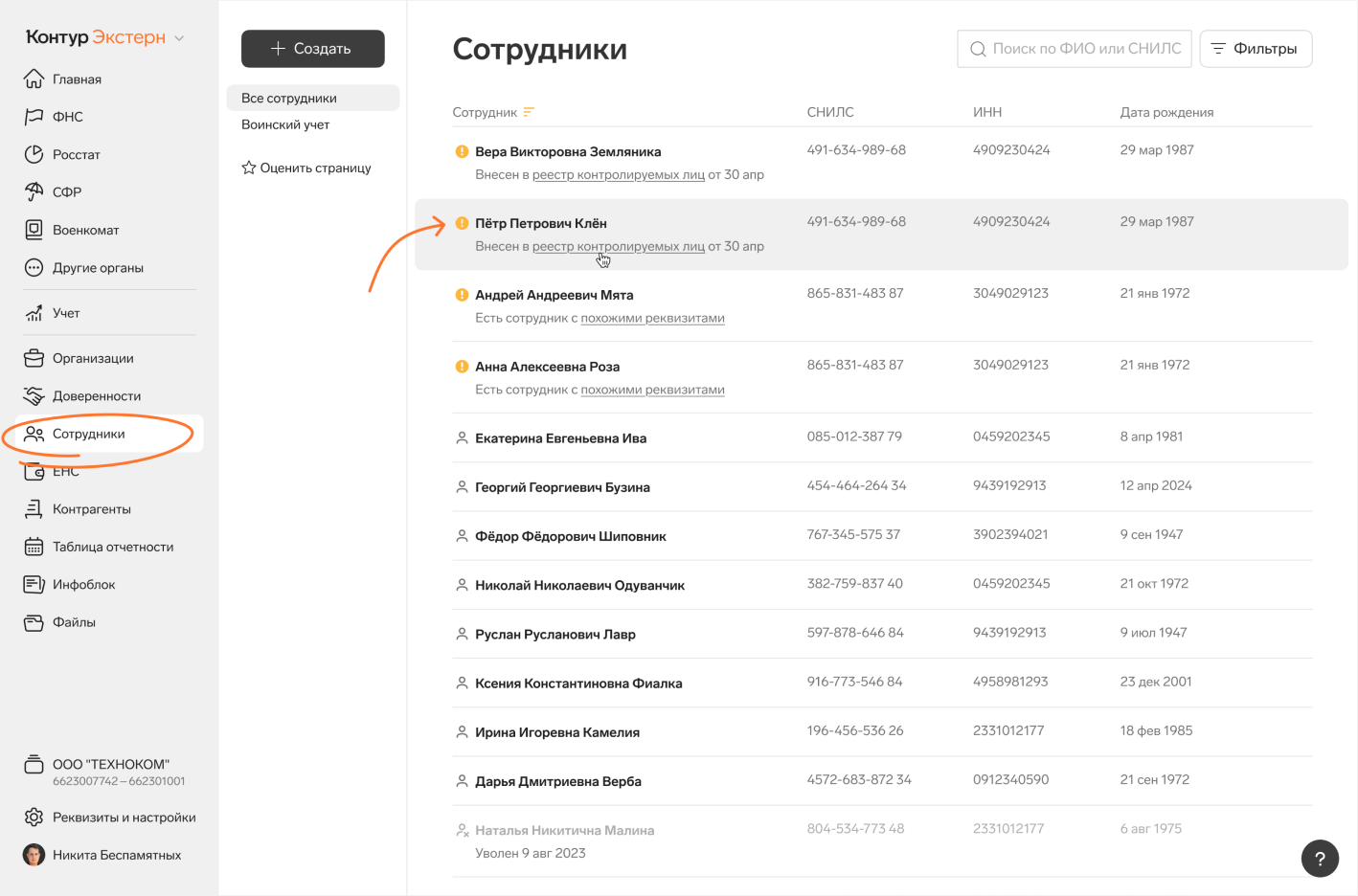1358x896 pixels.
Task: Open the ФНС flag icon
Action: point(34,117)
